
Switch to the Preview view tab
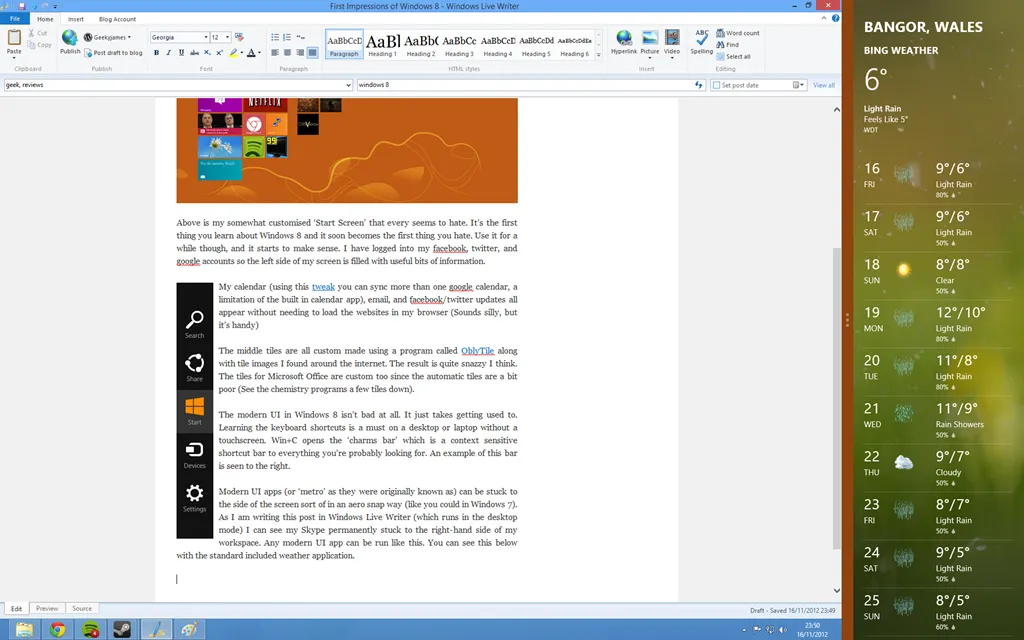coord(47,608)
